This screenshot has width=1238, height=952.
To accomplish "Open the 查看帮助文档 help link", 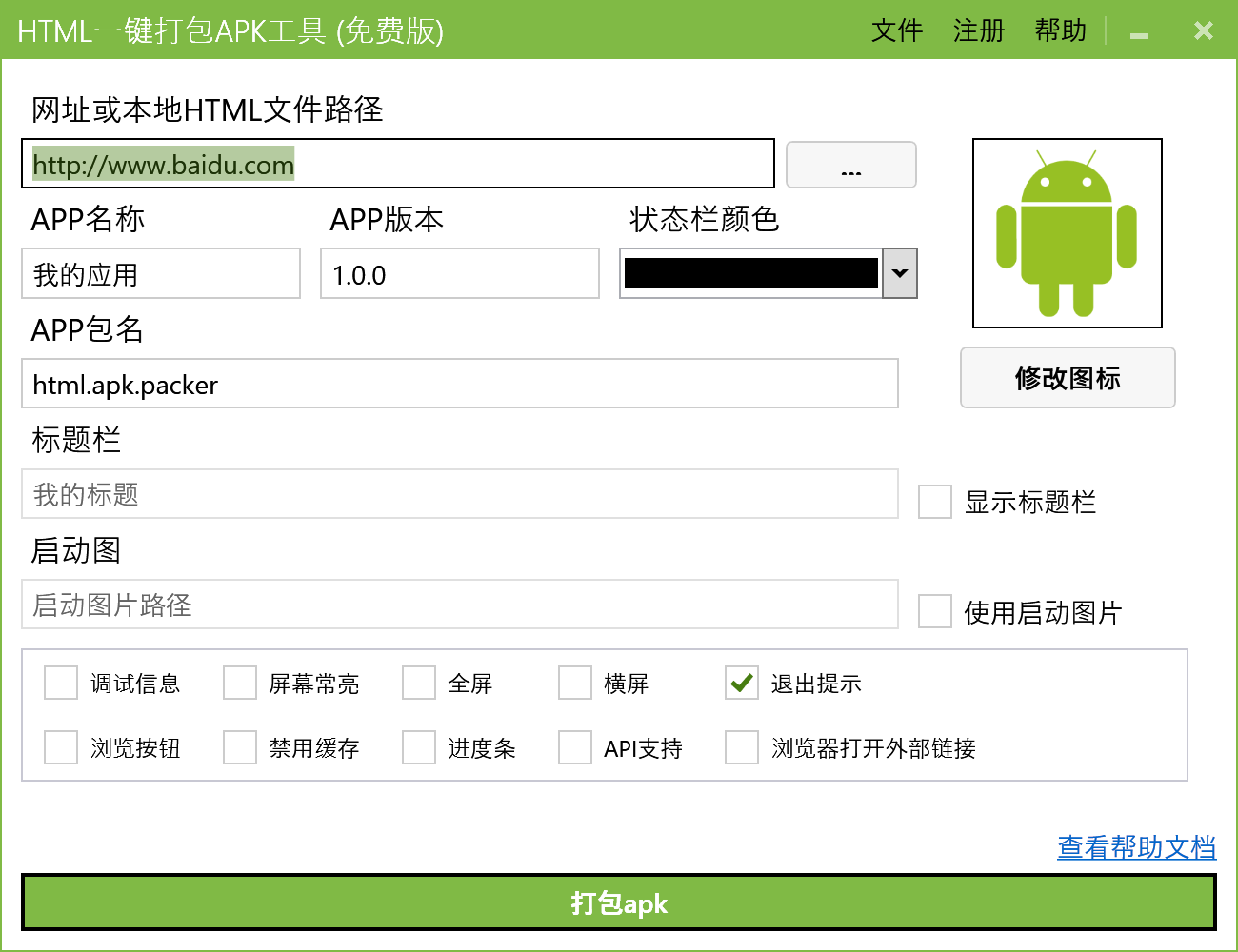I will tap(1137, 846).
